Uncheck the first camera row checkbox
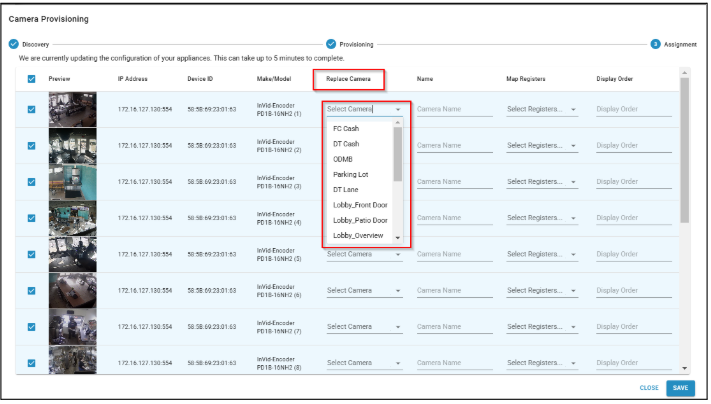This screenshot has width=711, height=404. [31, 110]
